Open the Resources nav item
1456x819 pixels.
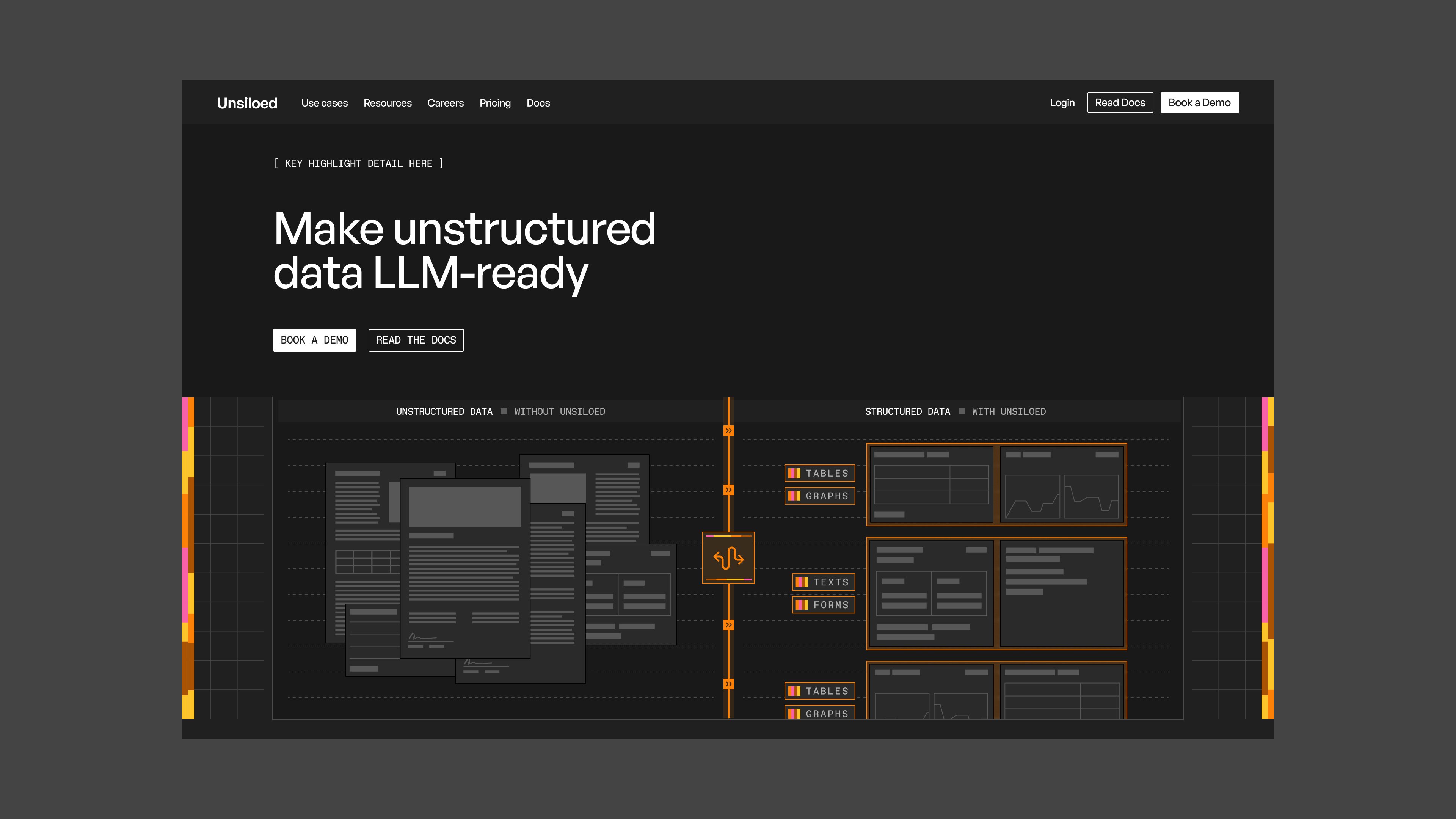click(387, 103)
